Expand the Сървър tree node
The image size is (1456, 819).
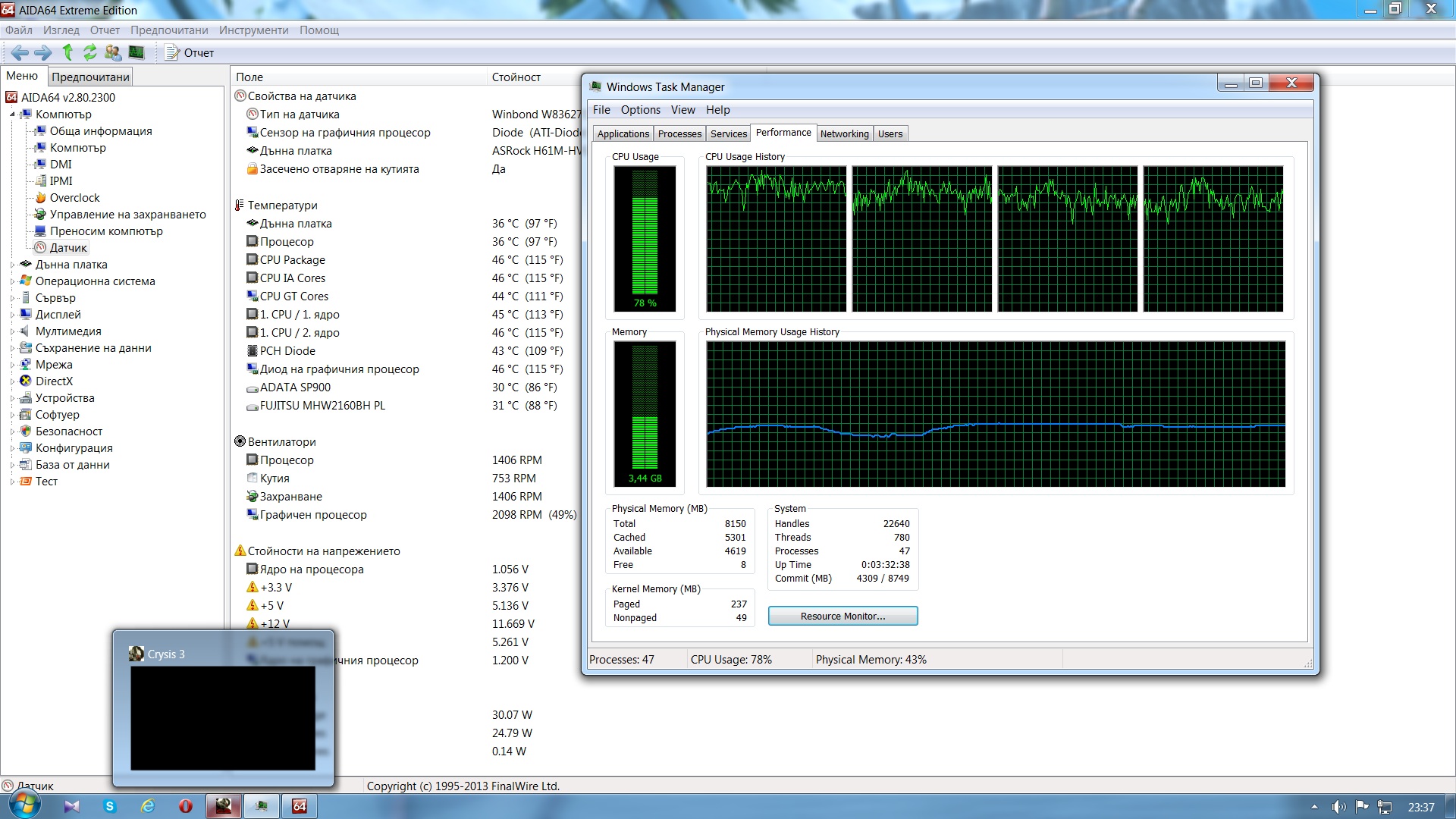point(12,298)
